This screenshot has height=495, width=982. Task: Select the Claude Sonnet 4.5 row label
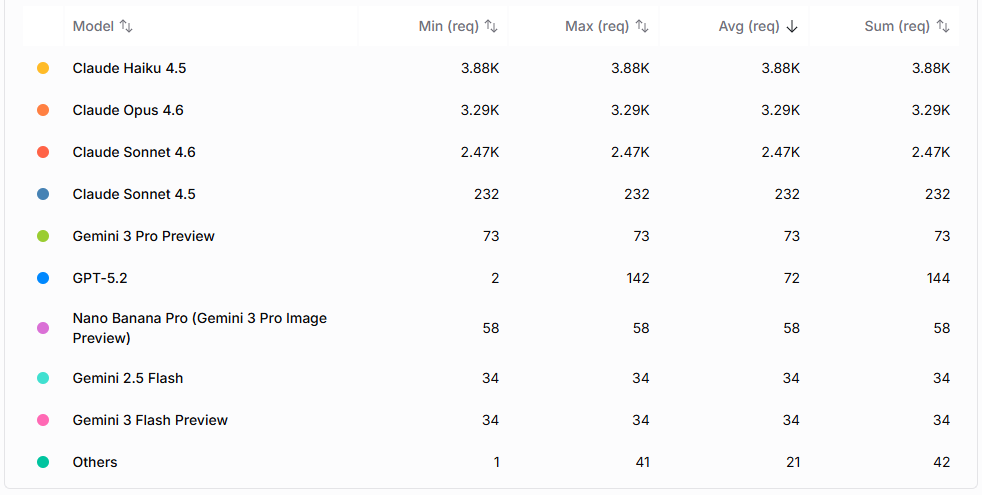tap(134, 194)
